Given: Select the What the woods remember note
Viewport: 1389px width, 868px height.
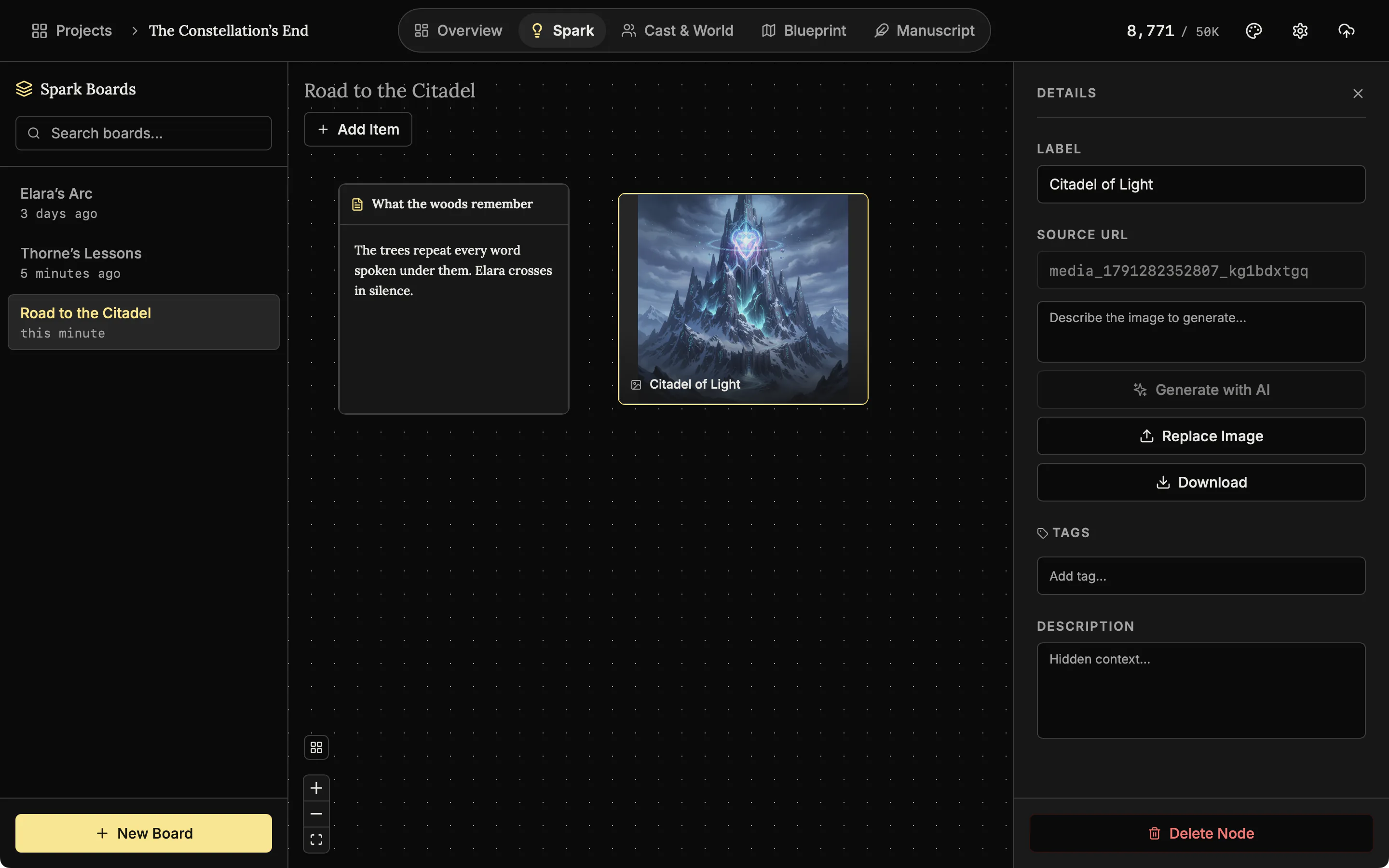Looking at the screenshot, I should coord(453,298).
